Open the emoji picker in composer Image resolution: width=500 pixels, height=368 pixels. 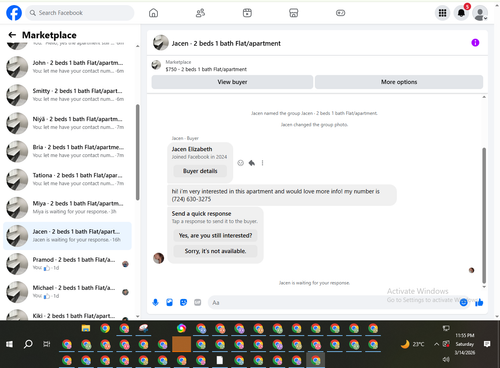click(x=463, y=302)
